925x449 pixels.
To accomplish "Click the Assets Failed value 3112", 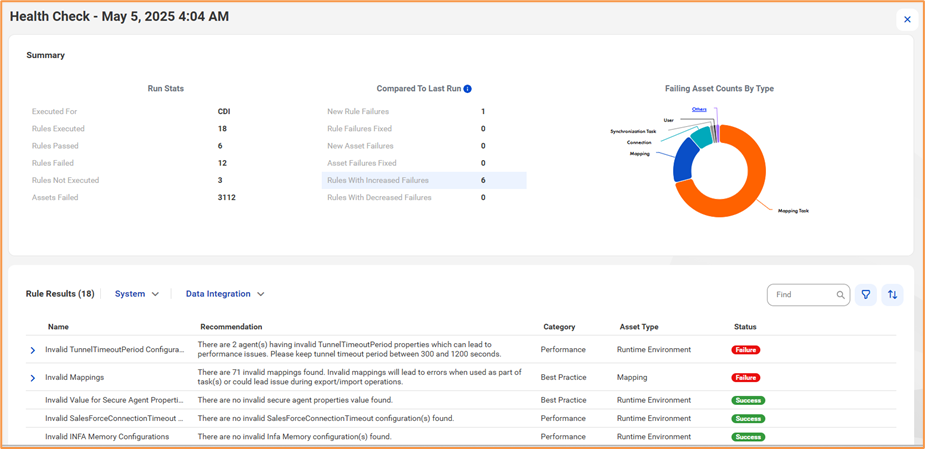I will coord(227,198).
